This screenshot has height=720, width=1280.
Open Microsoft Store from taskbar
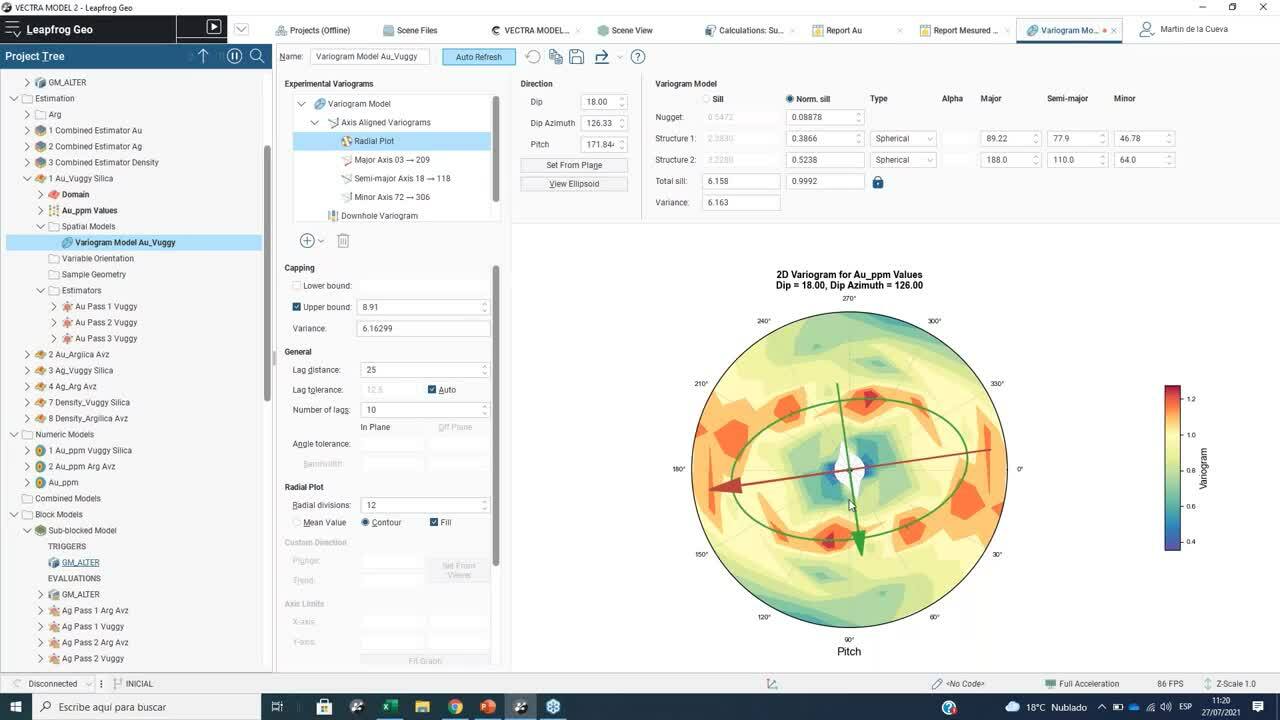[x=324, y=707]
